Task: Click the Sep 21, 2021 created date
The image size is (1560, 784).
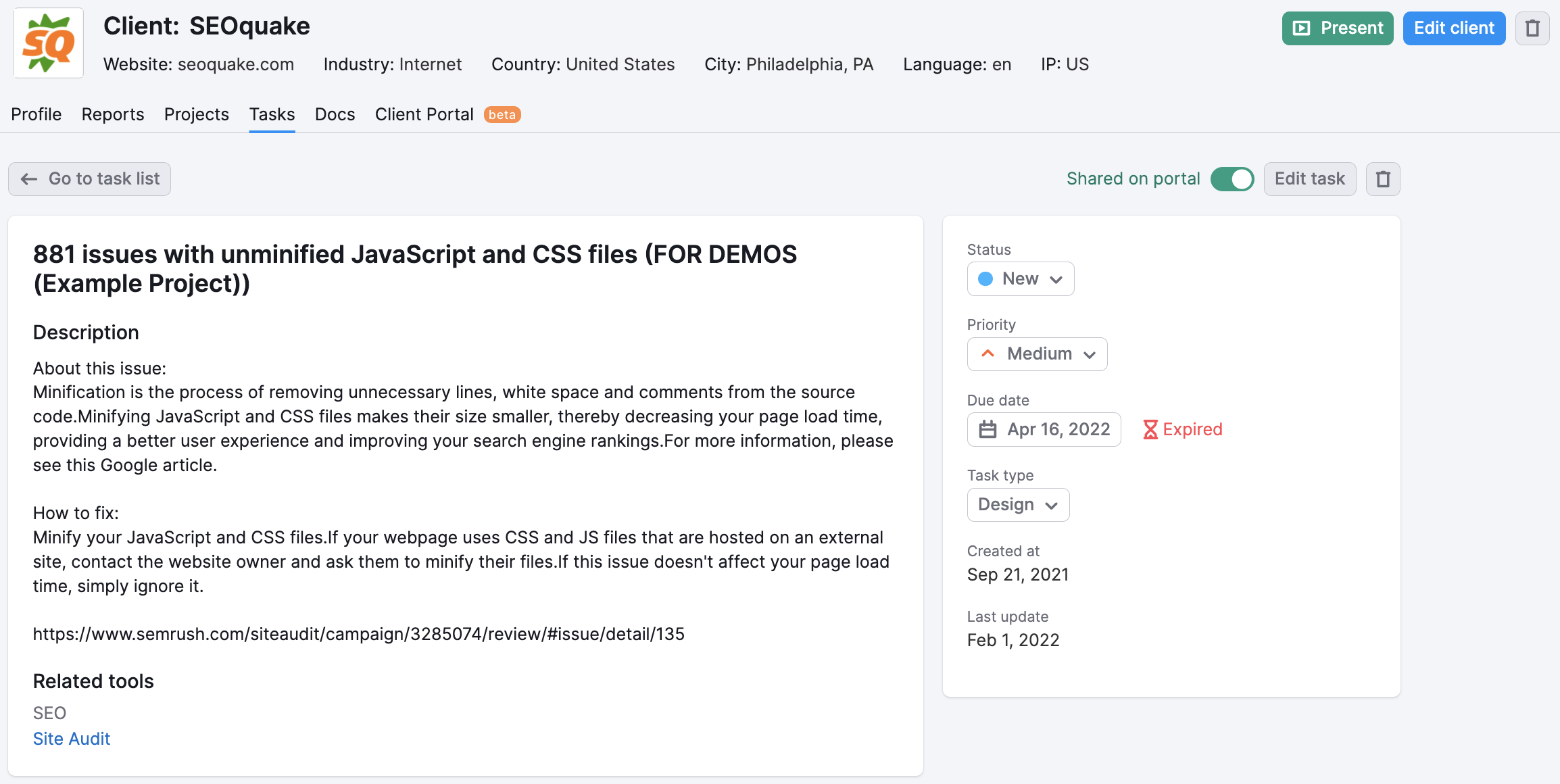Action: pyautogui.click(x=1018, y=574)
